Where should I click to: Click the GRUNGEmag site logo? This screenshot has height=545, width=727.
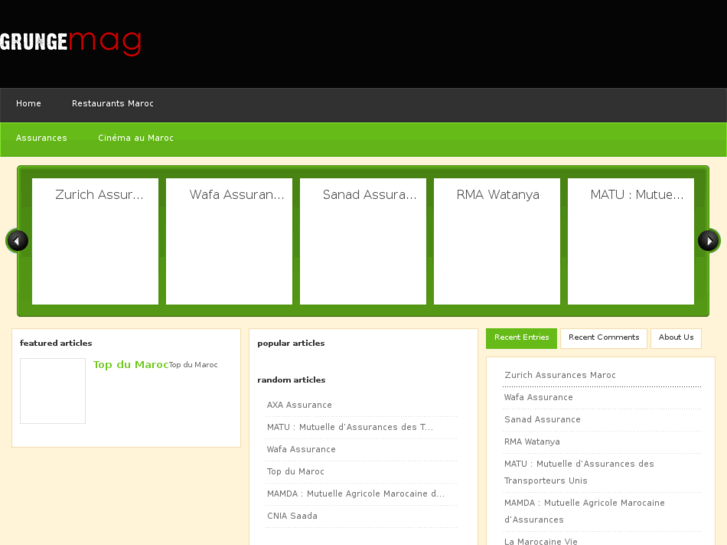click(71, 43)
